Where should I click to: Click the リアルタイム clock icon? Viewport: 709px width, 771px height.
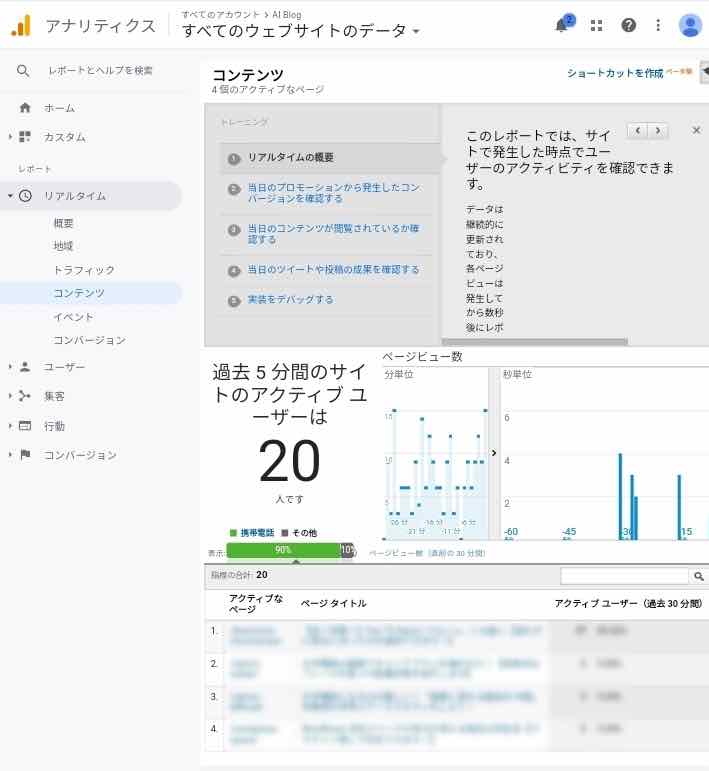[x=25, y=196]
